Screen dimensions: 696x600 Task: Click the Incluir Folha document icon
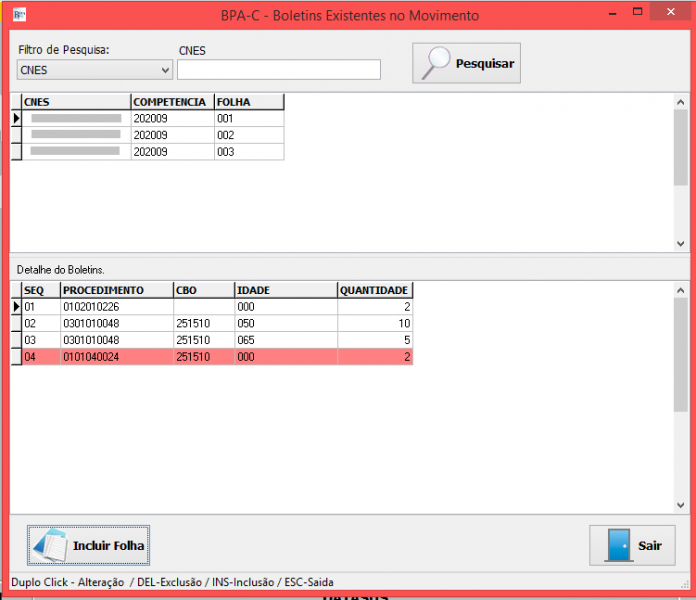click(x=50, y=545)
